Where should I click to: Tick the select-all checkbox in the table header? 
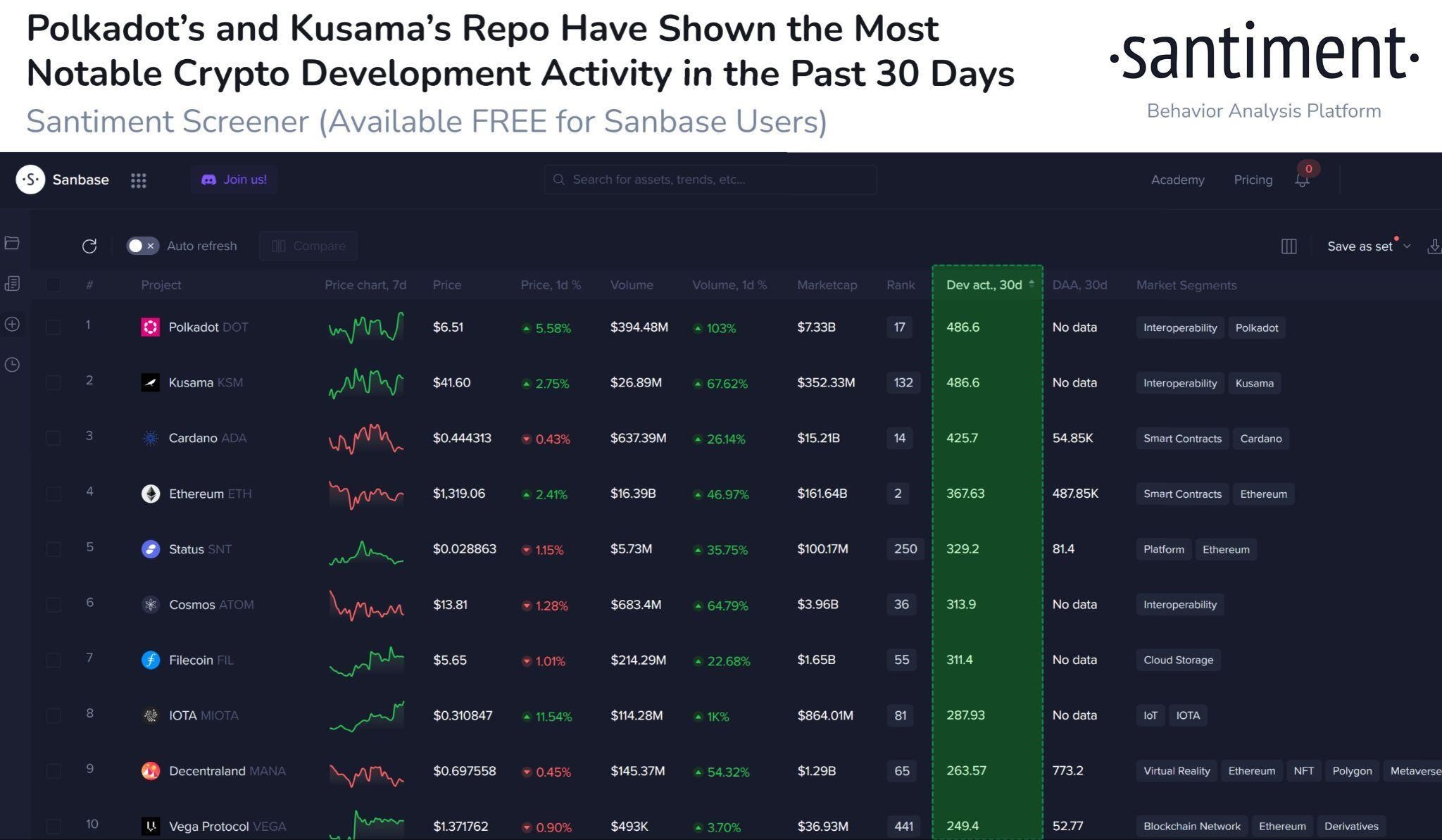pos(54,284)
